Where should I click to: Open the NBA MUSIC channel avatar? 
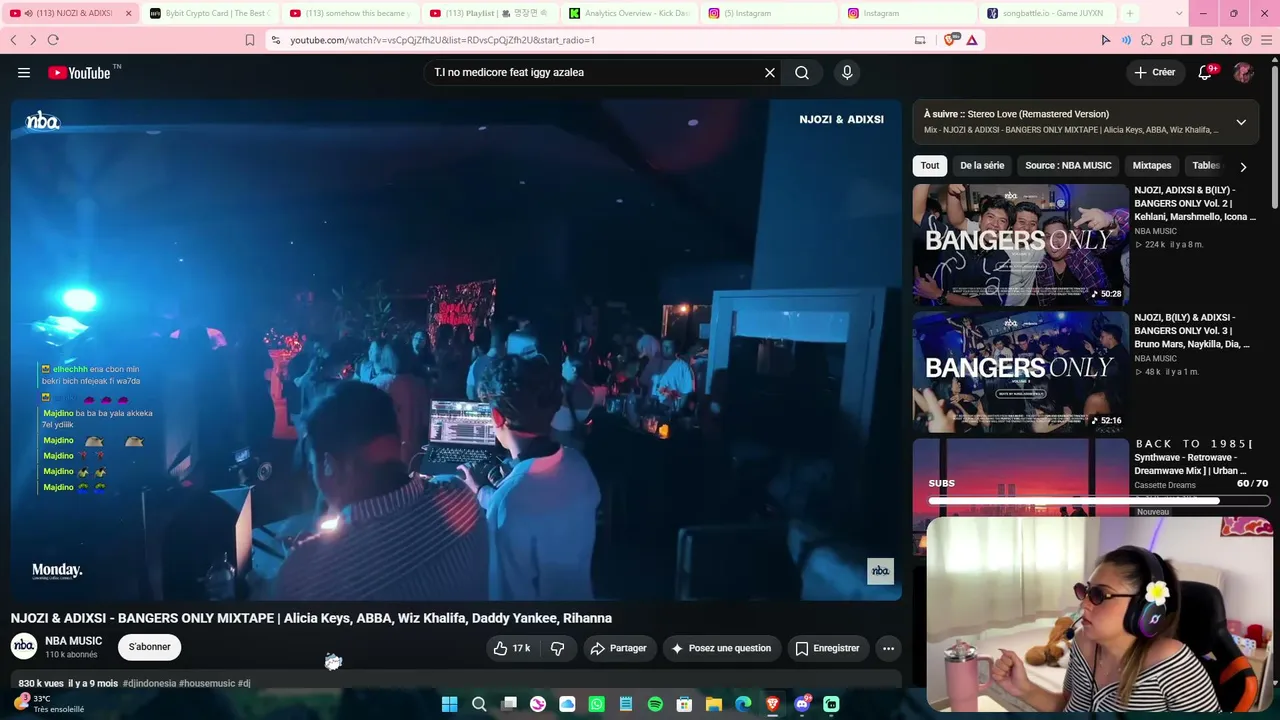[24, 647]
